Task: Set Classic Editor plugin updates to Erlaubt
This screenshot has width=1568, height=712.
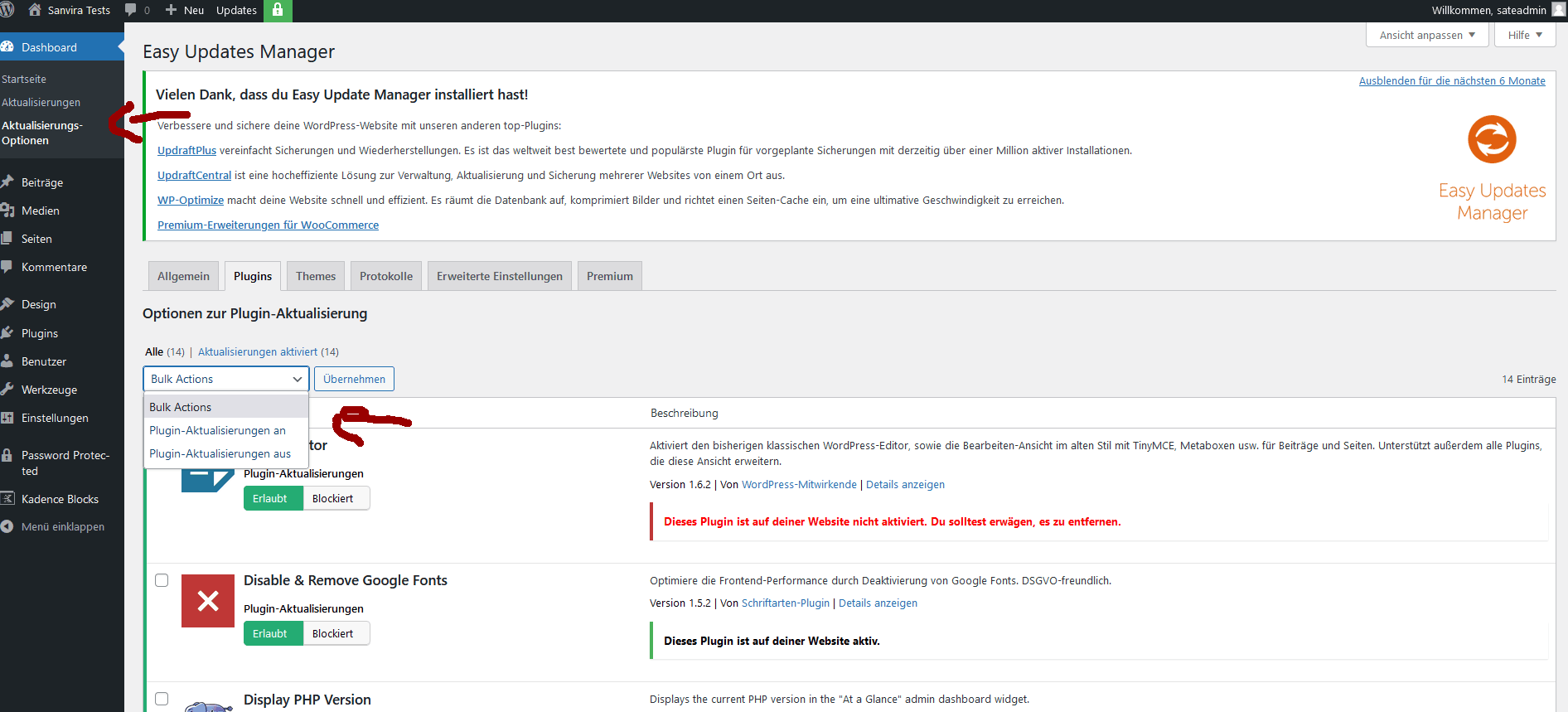Action: coord(273,498)
